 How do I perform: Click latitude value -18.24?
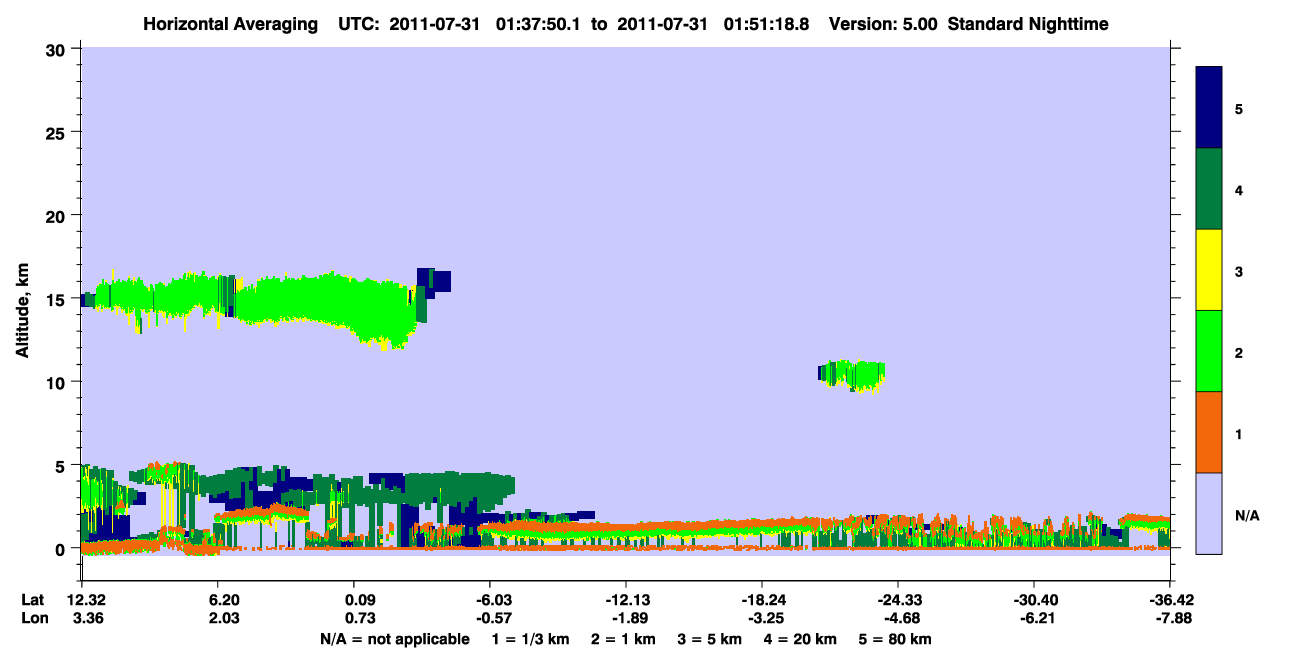coord(761,600)
